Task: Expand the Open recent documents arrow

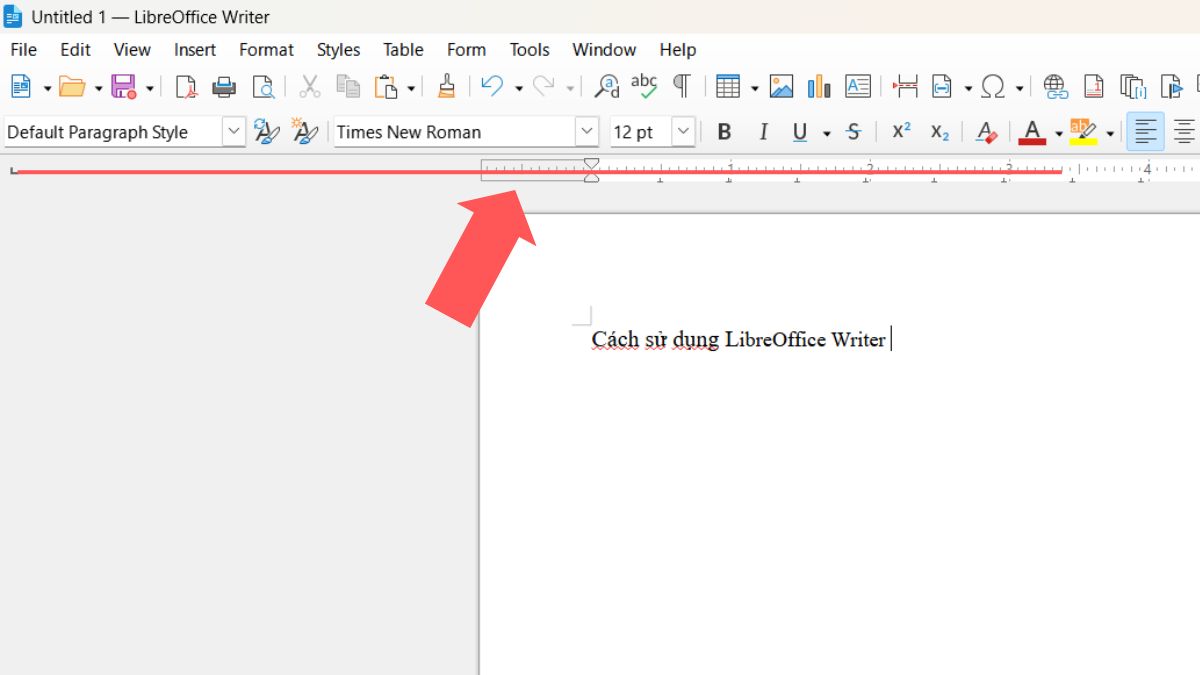Action: click(98, 88)
